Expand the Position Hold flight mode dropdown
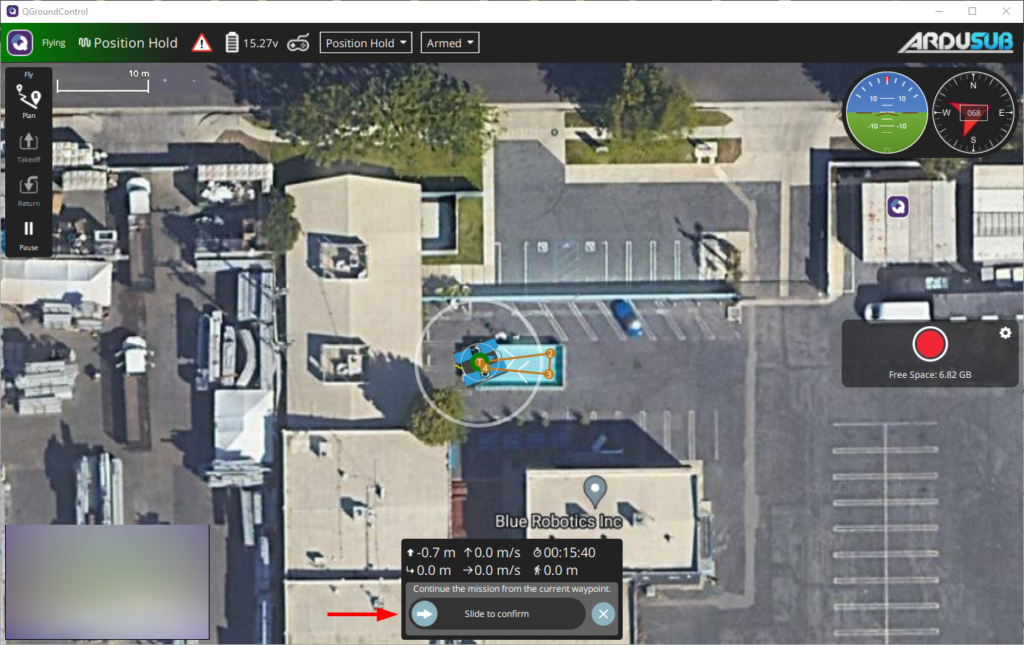The width and height of the screenshot is (1024, 645). (x=366, y=43)
